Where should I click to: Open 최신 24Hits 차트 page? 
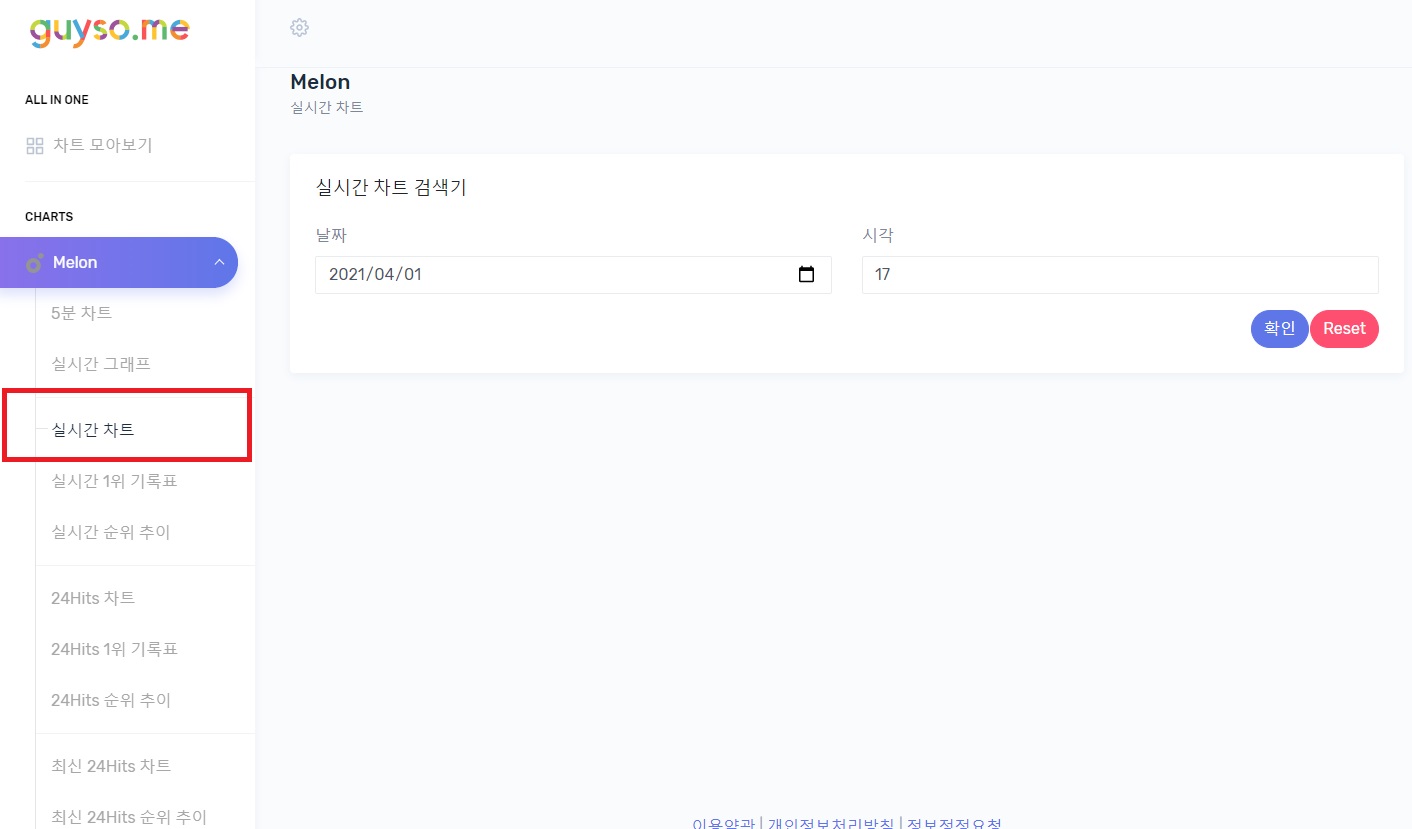[111, 766]
